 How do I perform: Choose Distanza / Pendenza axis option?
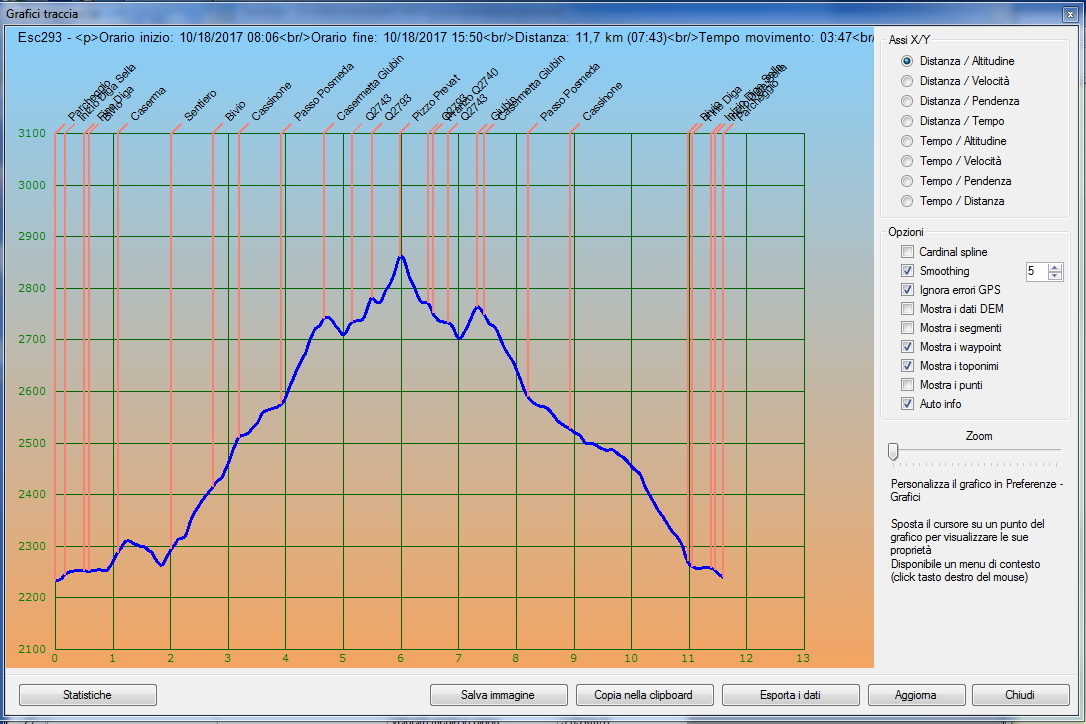coord(907,101)
